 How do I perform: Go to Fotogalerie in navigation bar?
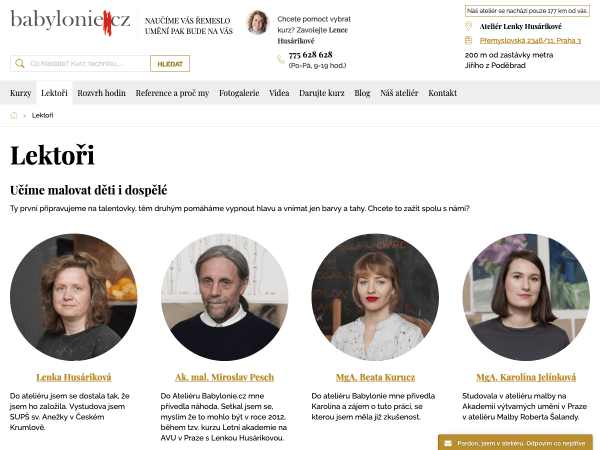tap(239, 93)
